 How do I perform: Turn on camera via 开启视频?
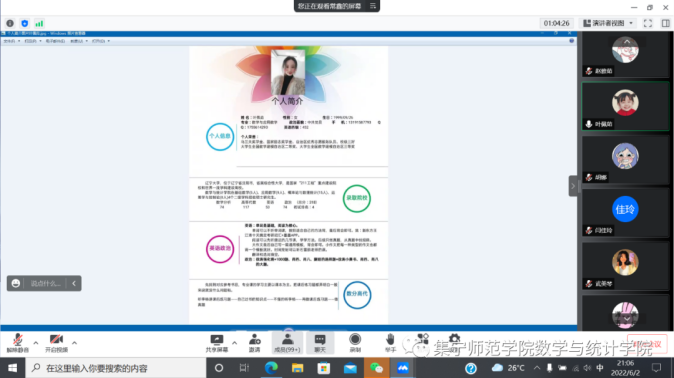point(56,343)
